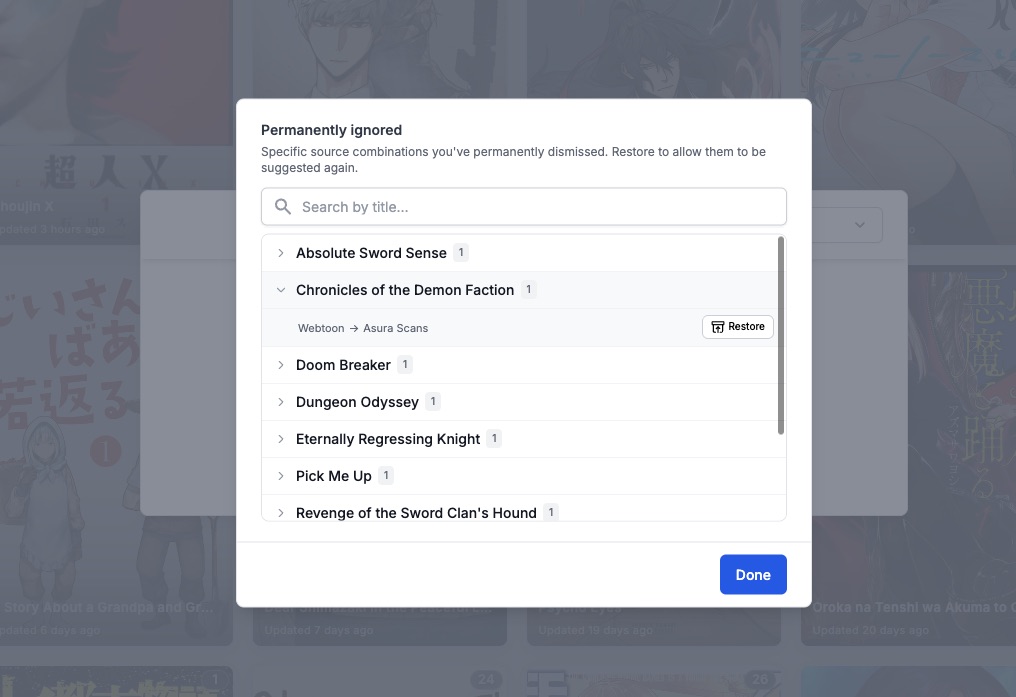
Task: Expand Revenge of the Sword Clan's Hound chevron
Action: click(x=281, y=513)
